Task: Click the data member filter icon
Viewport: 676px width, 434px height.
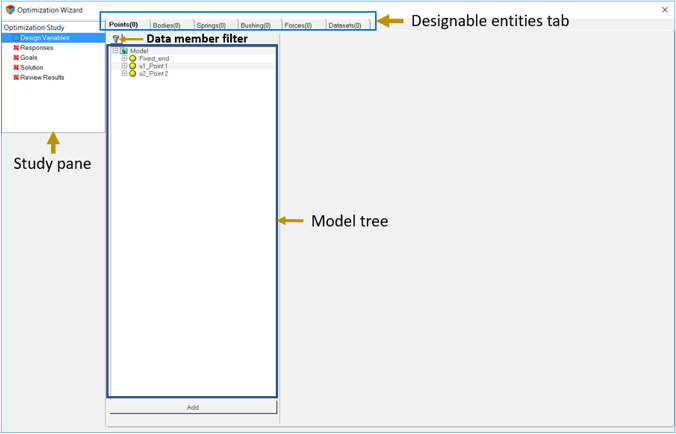Action: point(115,39)
